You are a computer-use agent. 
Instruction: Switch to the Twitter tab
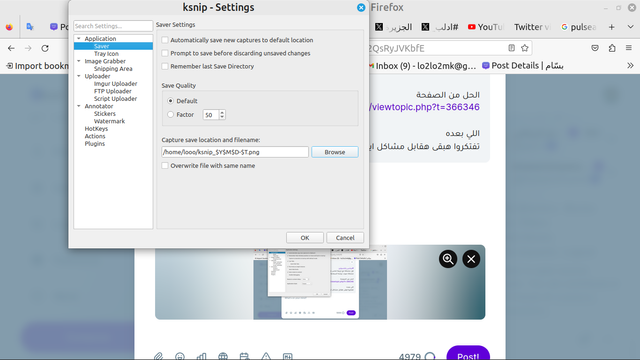532,27
